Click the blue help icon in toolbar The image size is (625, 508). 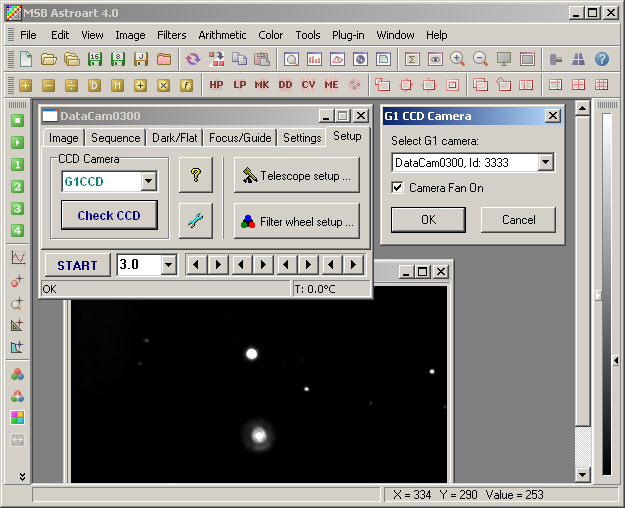tap(602, 59)
